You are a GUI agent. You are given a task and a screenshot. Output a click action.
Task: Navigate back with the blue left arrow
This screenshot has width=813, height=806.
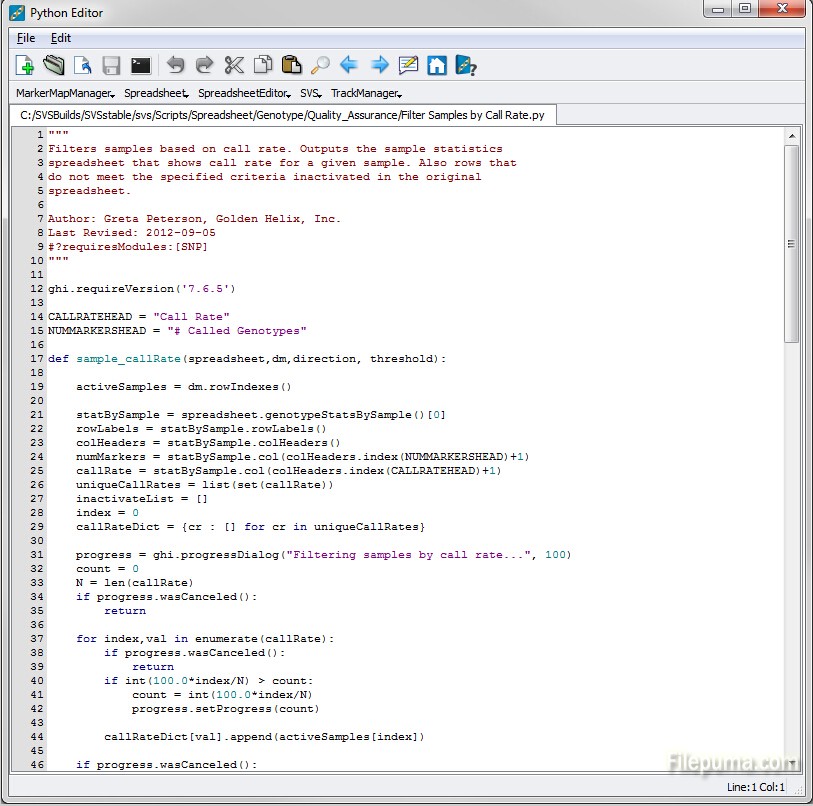[x=349, y=66]
